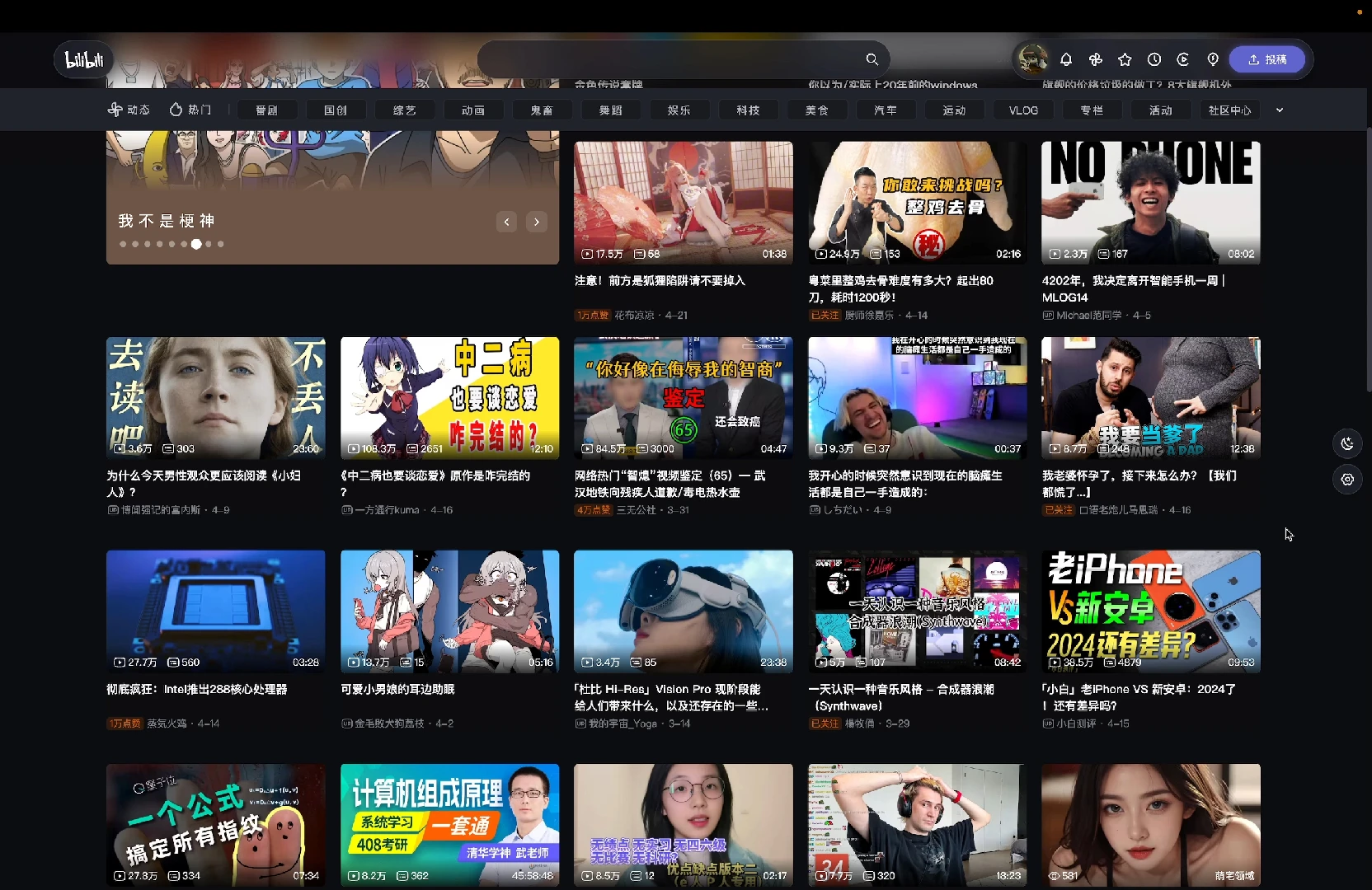The width and height of the screenshot is (1372, 890).
Task: Open the Vision Pro video thumbnail
Action: [x=684, y=611]
